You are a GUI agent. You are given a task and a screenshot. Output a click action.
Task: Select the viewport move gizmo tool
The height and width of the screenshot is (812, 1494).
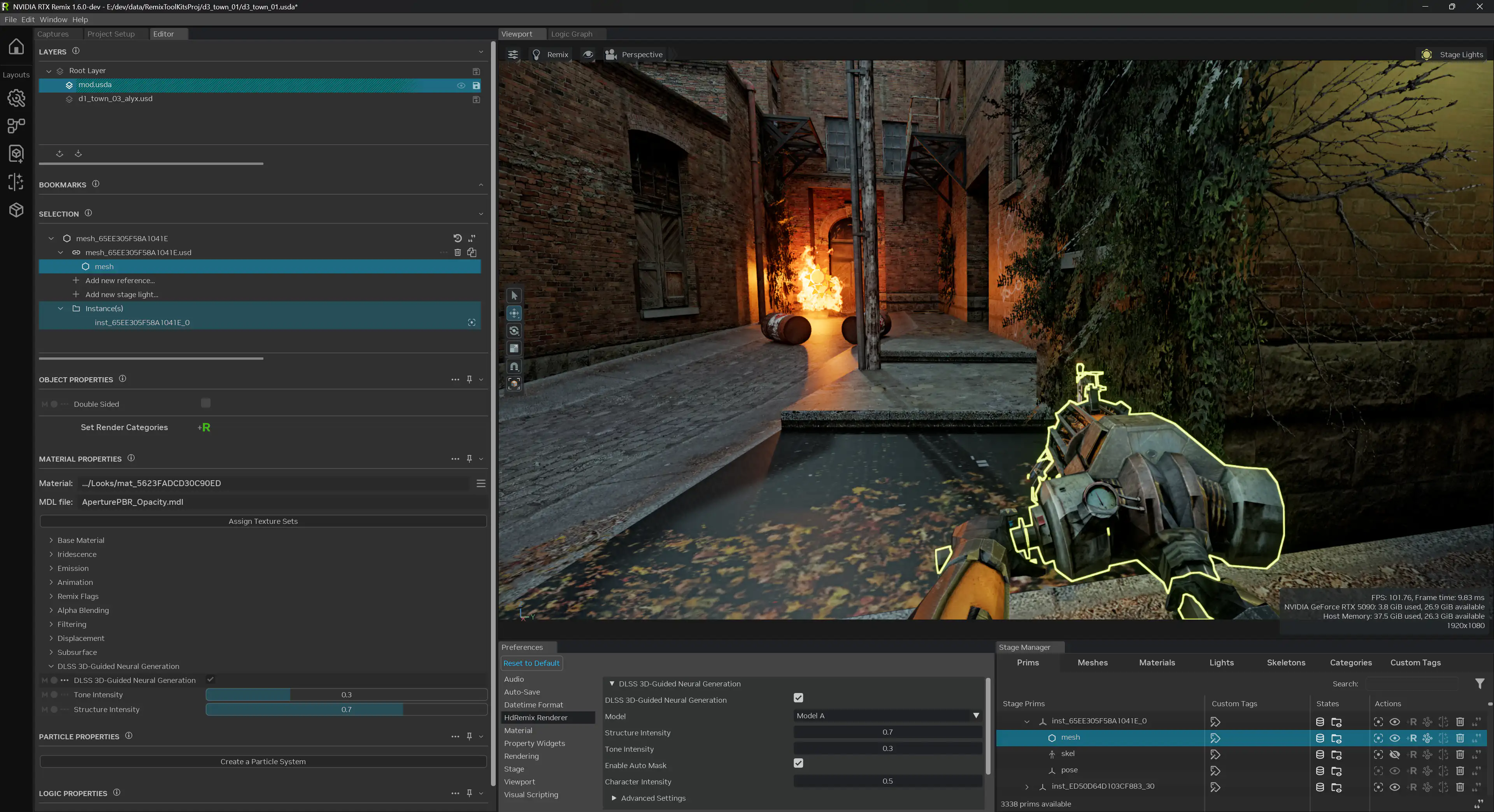coord(514,313)
